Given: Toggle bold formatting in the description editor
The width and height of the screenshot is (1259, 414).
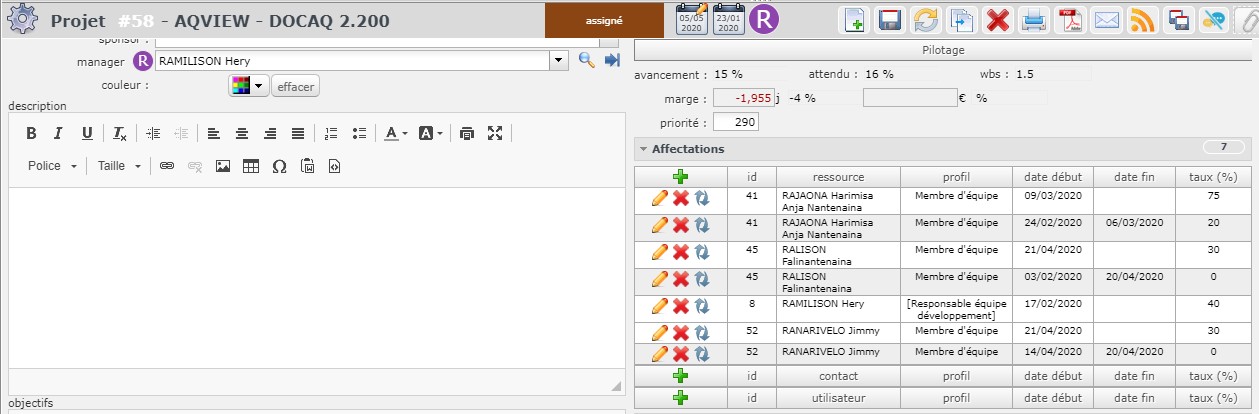Looking at the screenshot, I should [31, 133].
